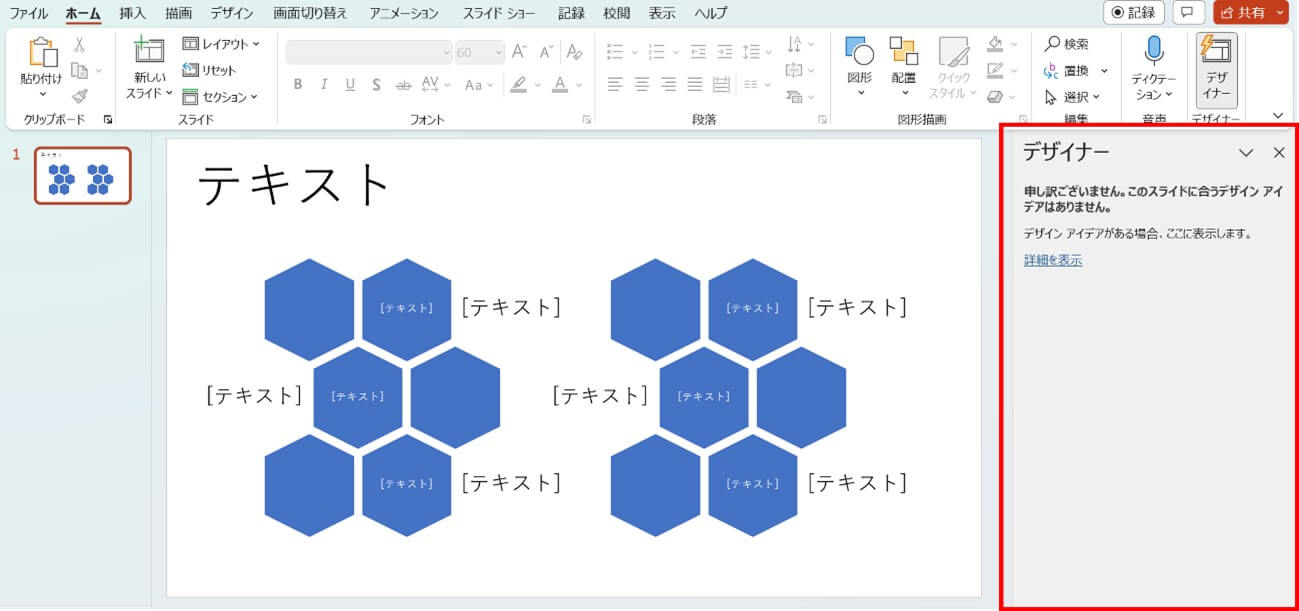Open character spacing AV dropdown
Image resolution: width=1299 pixels, height=611 pixels.
[436, 85]
